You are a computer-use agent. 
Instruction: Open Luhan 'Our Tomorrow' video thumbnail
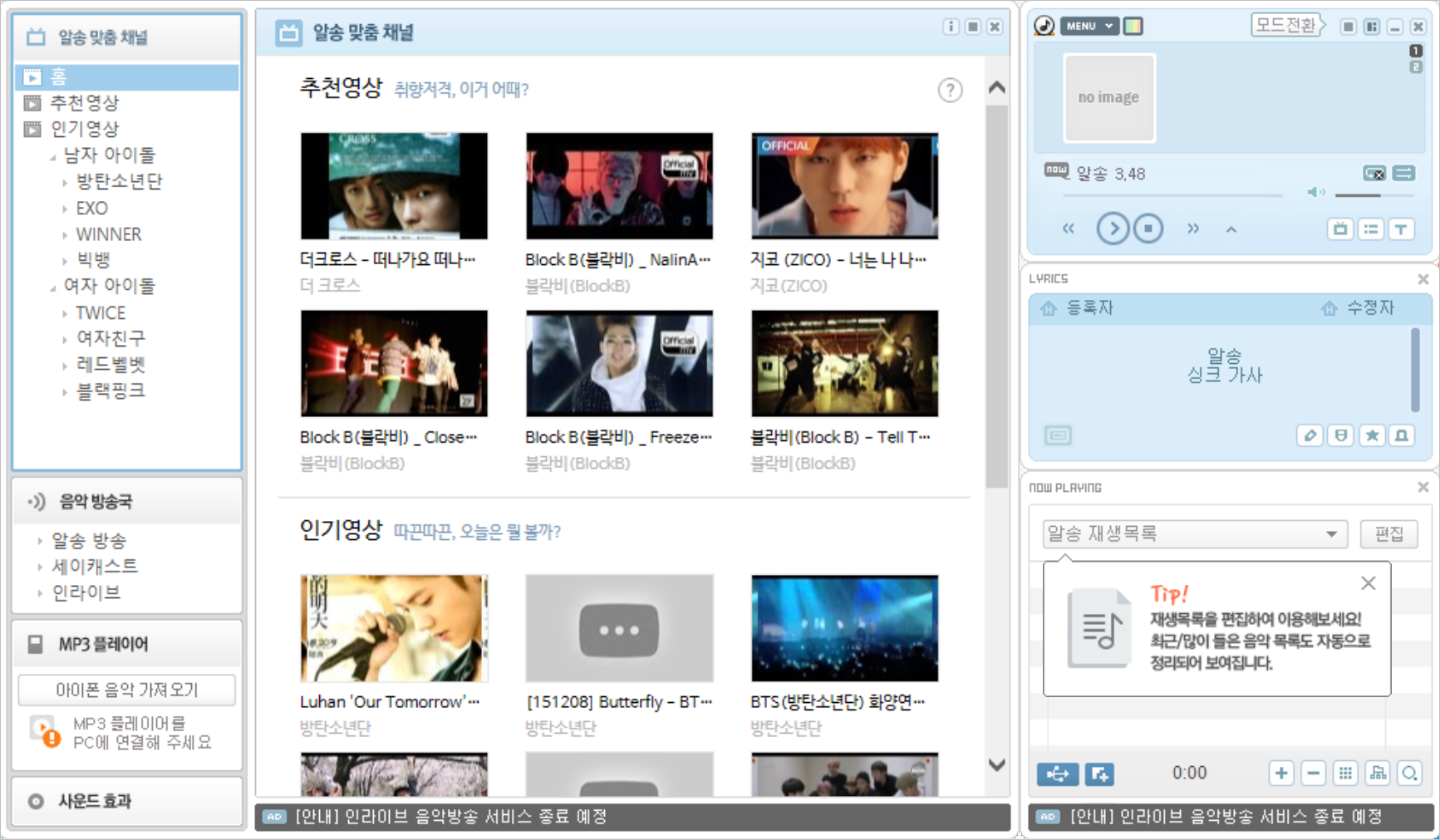394,628
